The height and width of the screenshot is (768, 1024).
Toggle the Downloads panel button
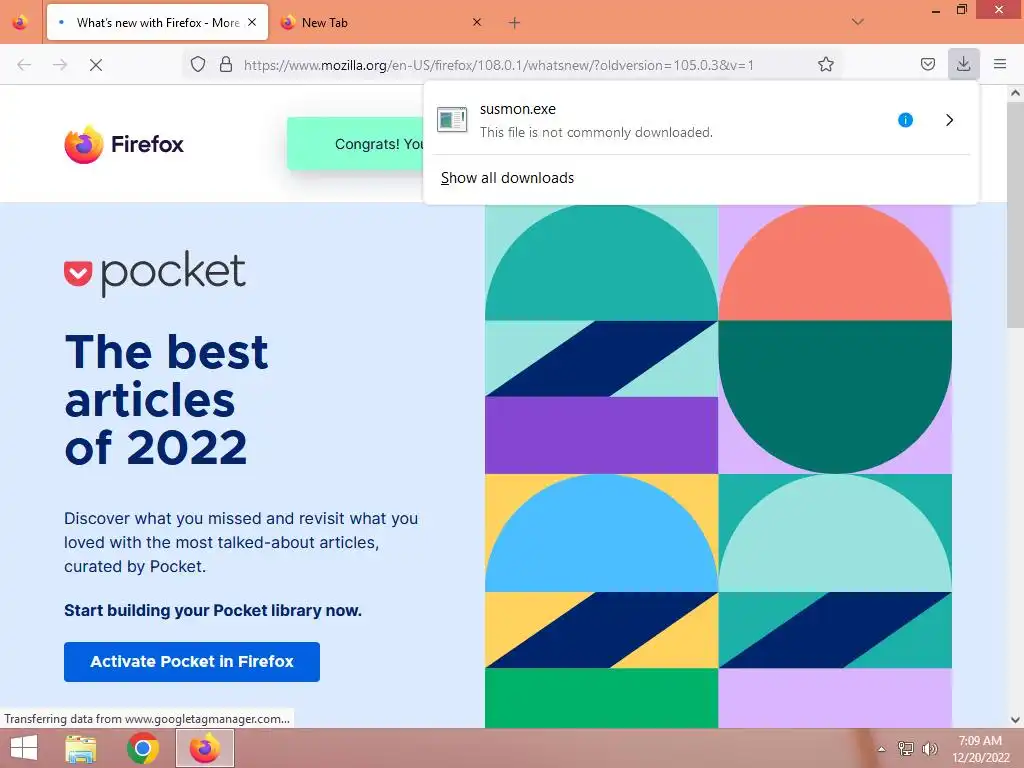click(x=963, y=64)
